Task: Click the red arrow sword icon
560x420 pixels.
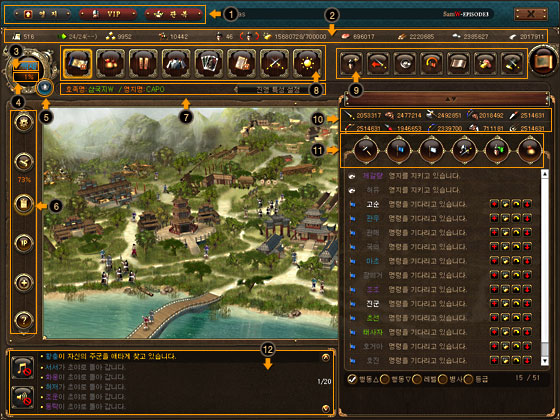Action: [378, 64]
